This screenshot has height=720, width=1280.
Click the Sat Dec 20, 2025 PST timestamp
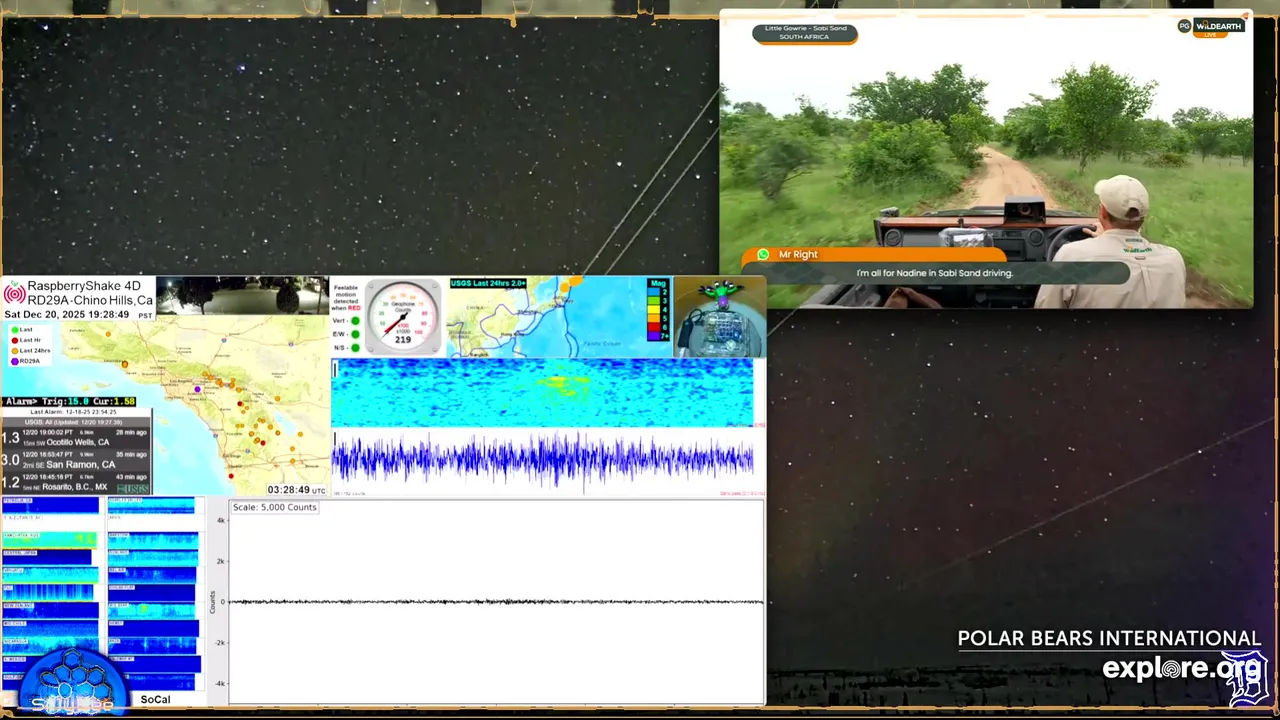(79, 314)
